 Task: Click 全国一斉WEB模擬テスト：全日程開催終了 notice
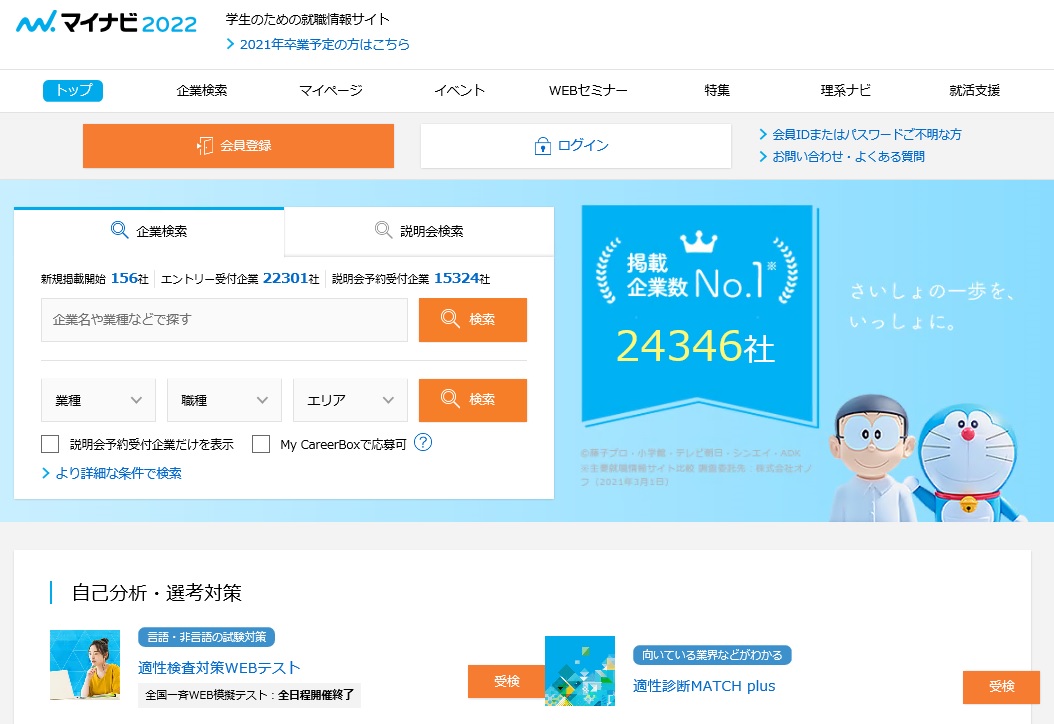coord(249,695)
